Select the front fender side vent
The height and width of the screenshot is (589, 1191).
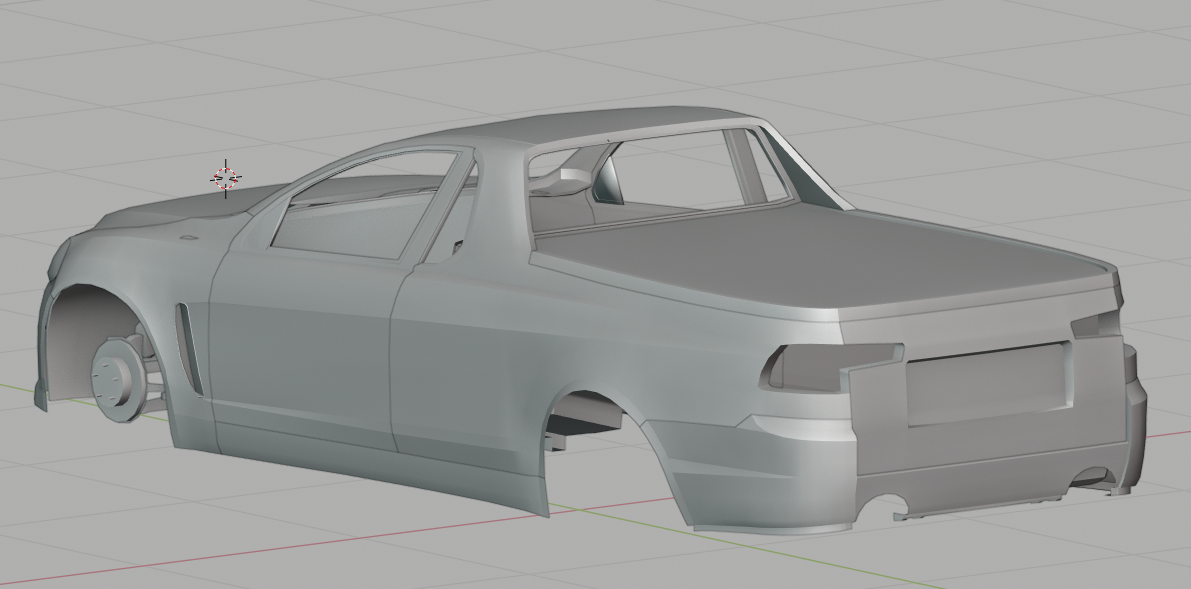click(x=189, y=349)
